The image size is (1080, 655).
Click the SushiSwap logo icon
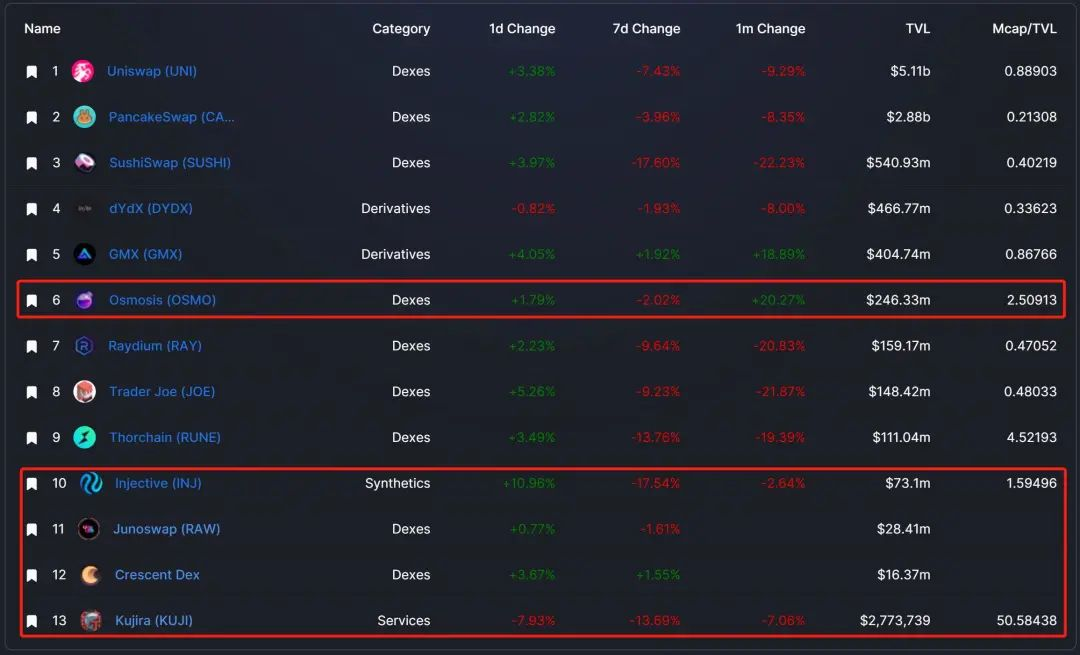point(85,163)
